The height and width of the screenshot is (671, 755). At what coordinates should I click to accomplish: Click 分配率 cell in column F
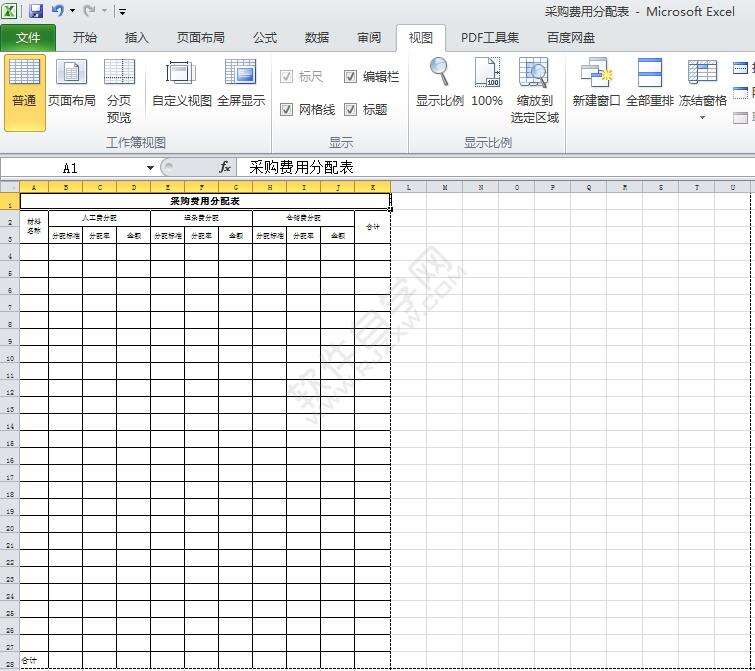coord(201,235)
